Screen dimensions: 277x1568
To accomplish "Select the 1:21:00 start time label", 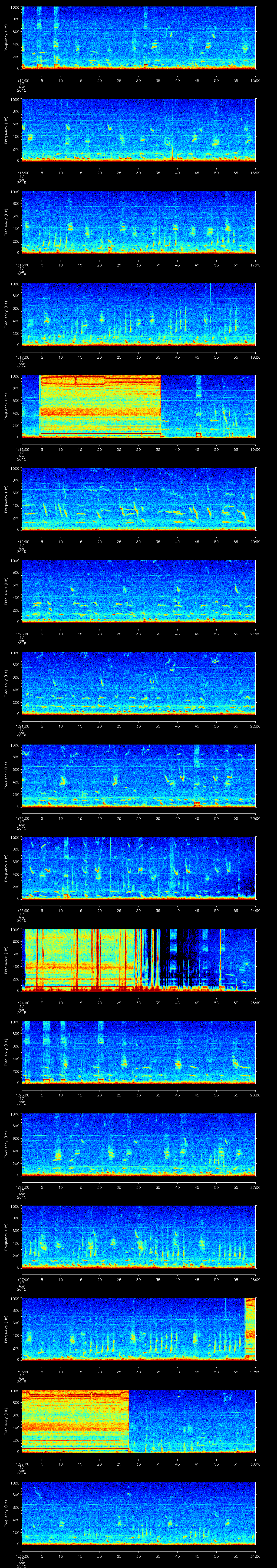I will [x=22, y=726].
